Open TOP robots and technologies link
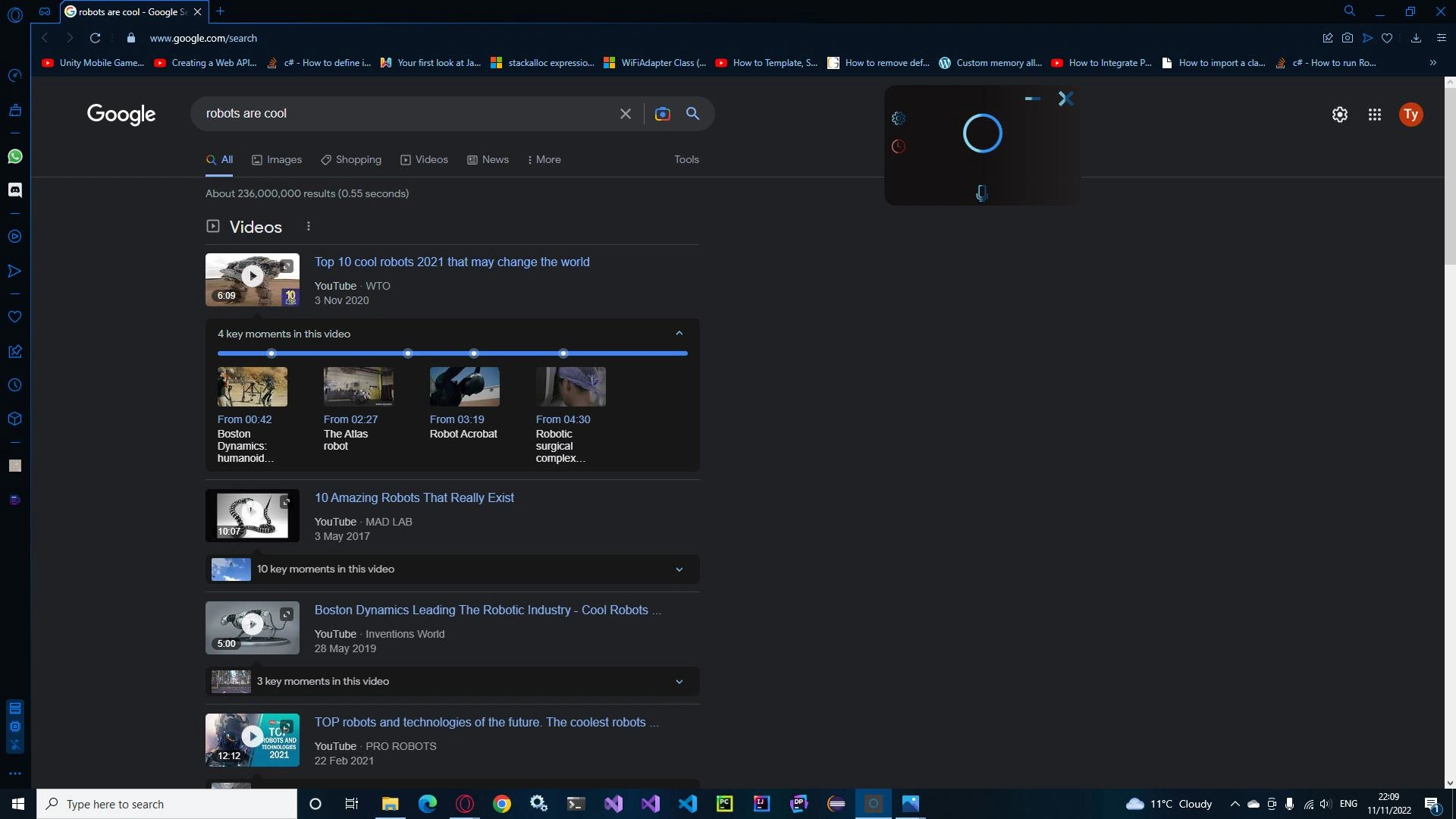1456x819 pixels. click(486, 722)
